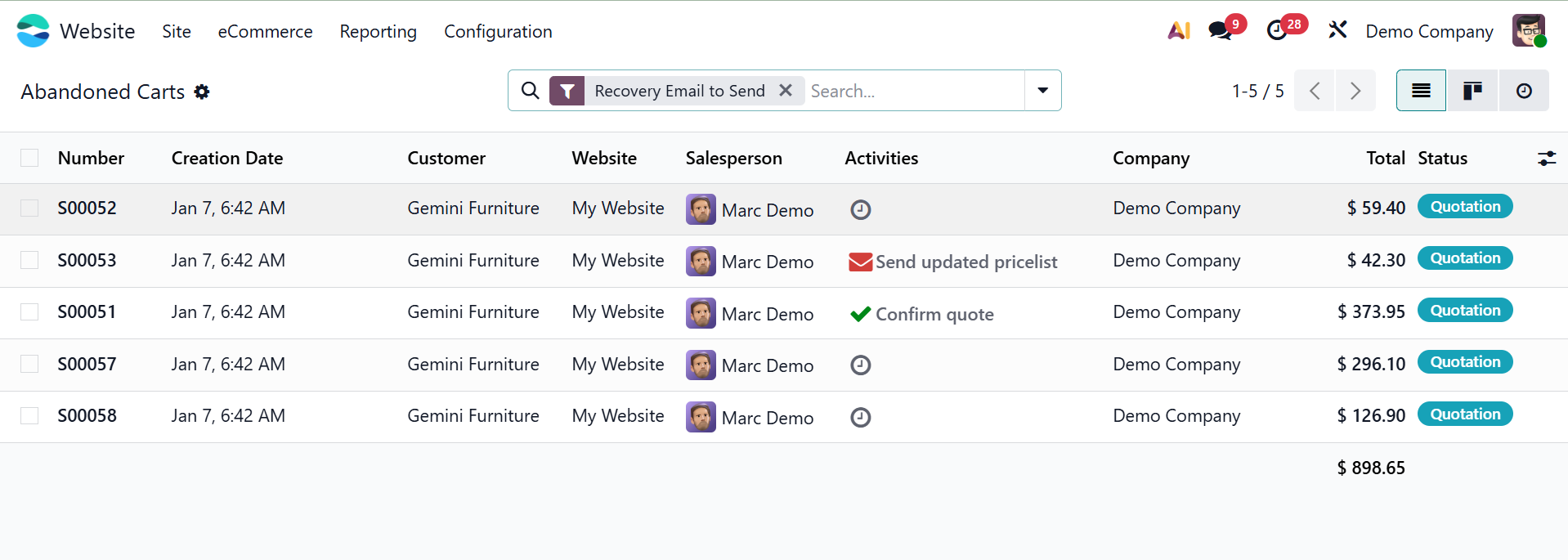Tick the checkbox for order S00057
Viewport: 1568px width, 560px height.
click(x=29, y=364)
